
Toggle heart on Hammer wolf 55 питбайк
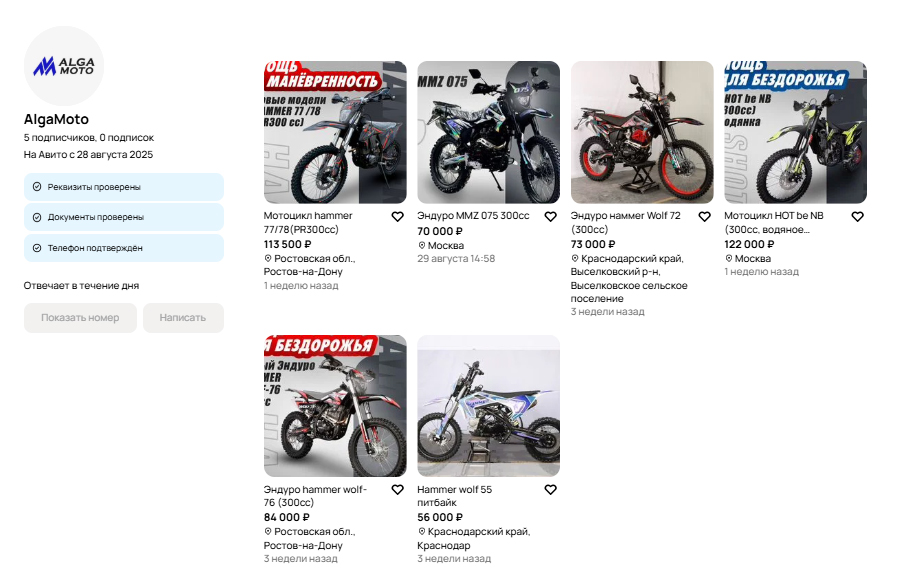click(550, 490)
